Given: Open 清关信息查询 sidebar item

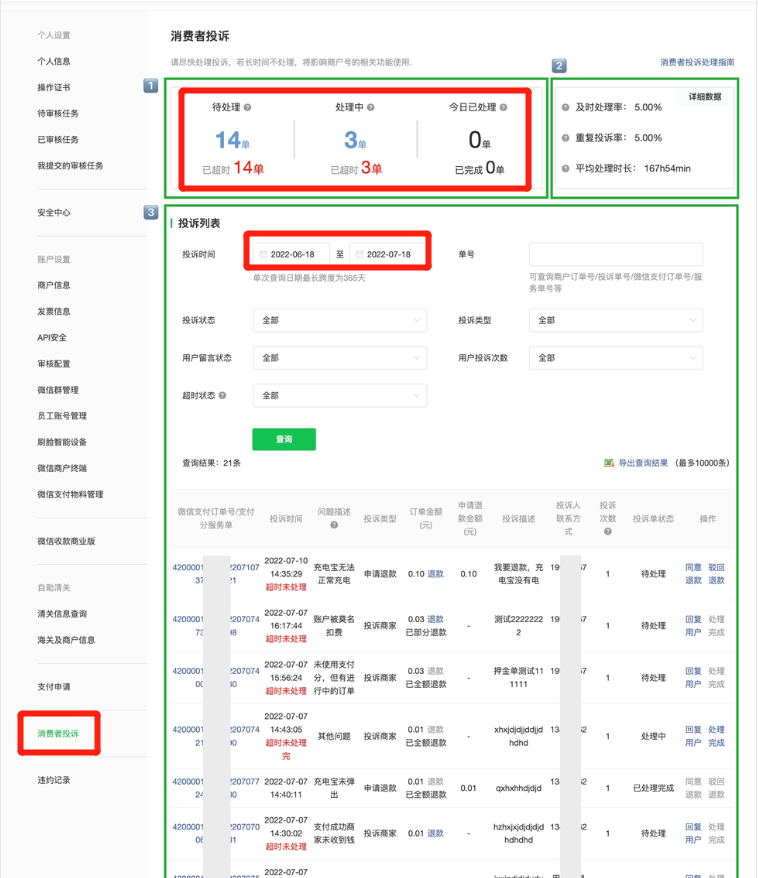Looking at the screenshot, I should click(62, 614).
